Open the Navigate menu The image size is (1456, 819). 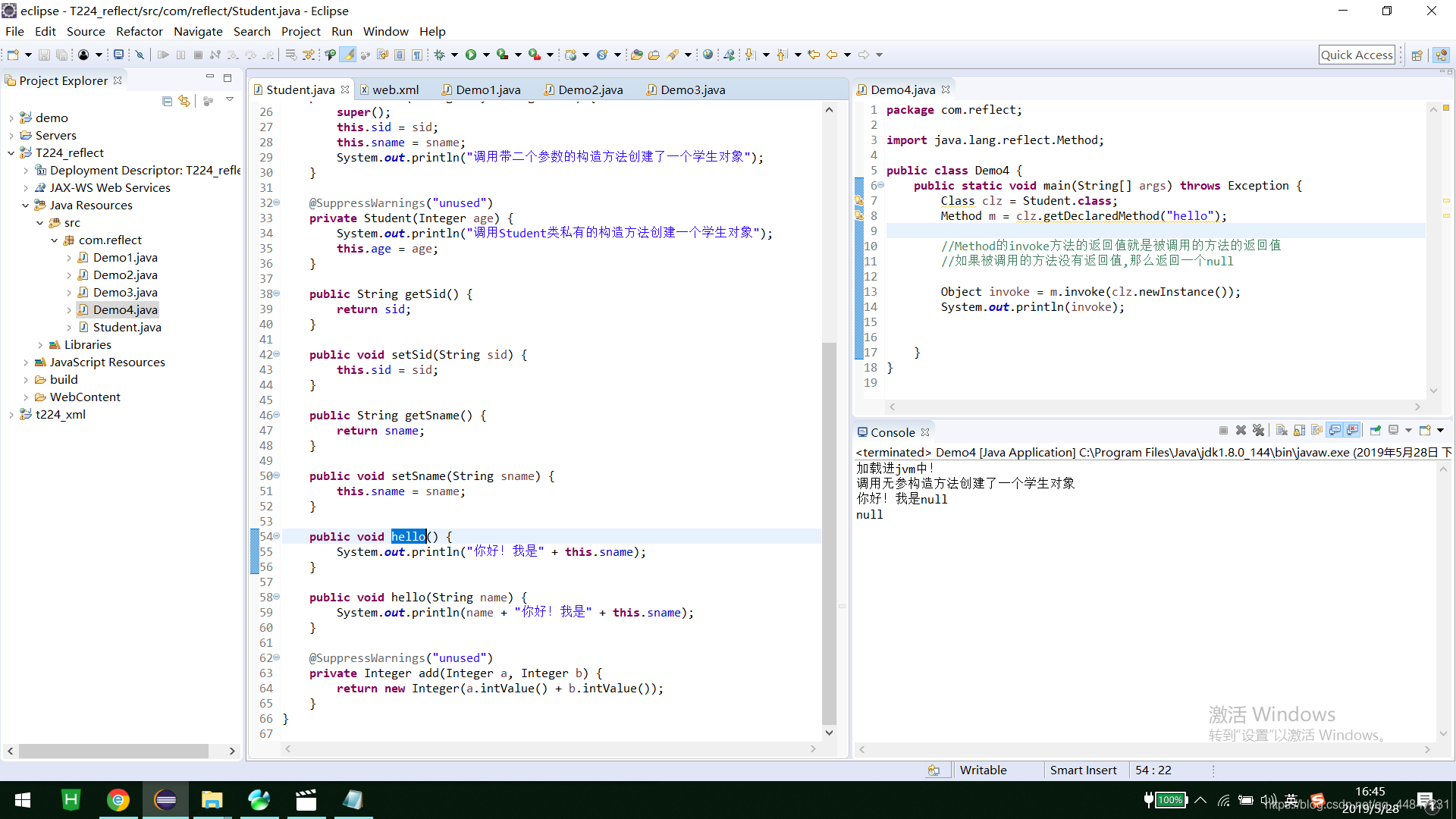(198, 31)
